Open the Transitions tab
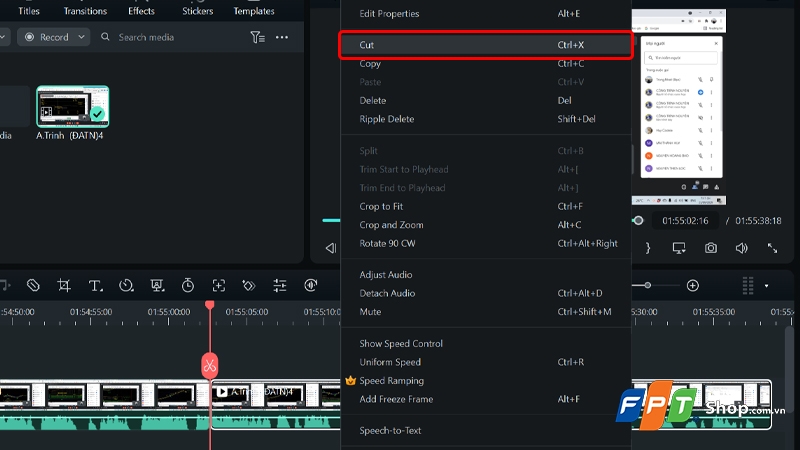The image size is (800, 450). point(85,11)
